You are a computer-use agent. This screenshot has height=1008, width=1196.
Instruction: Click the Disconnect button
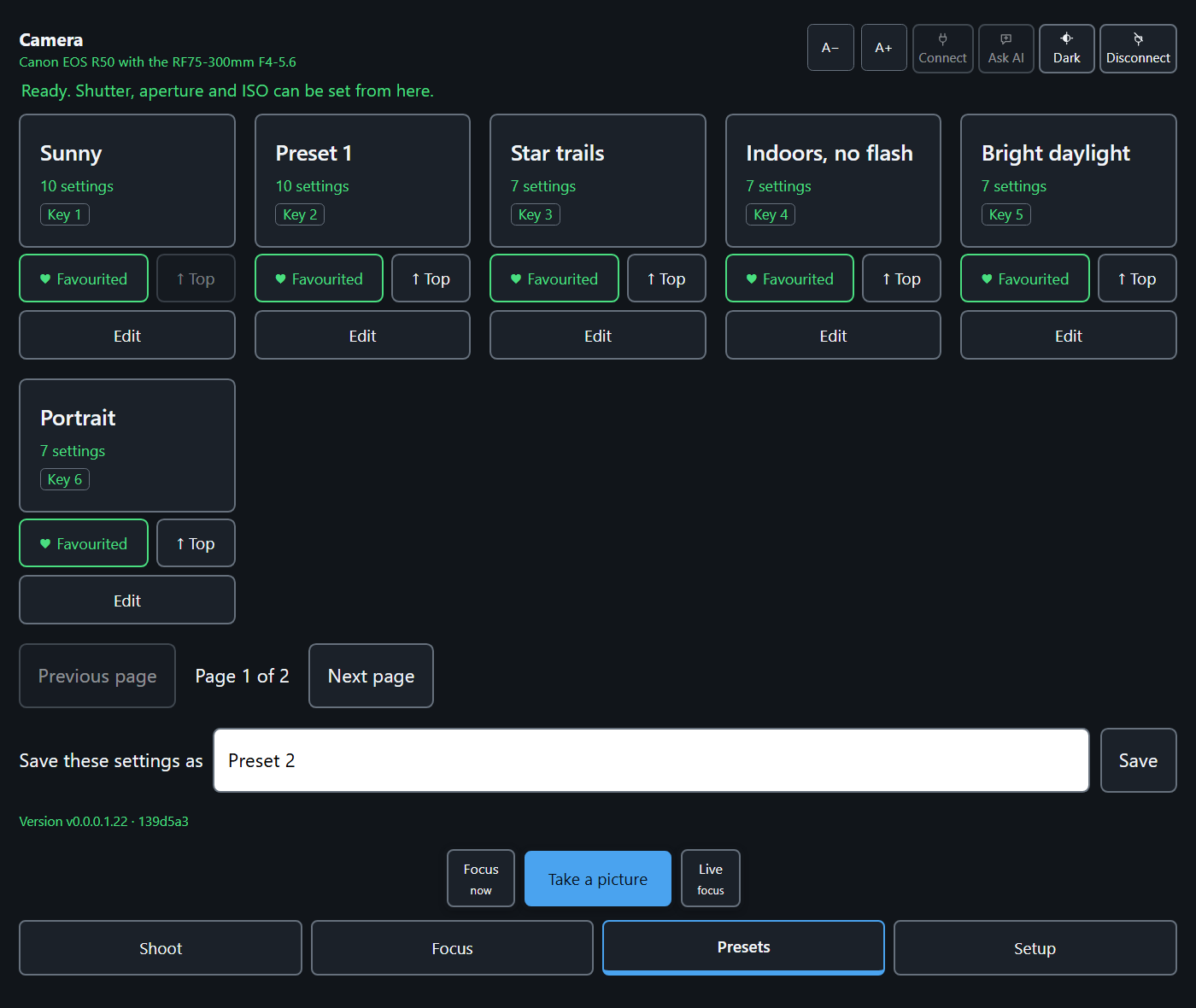[1138, 49]
